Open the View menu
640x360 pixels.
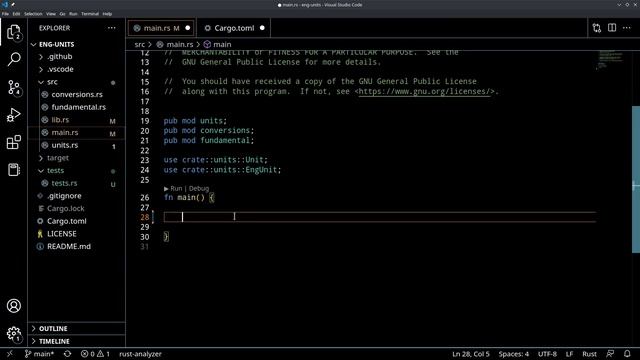point(51,13)
